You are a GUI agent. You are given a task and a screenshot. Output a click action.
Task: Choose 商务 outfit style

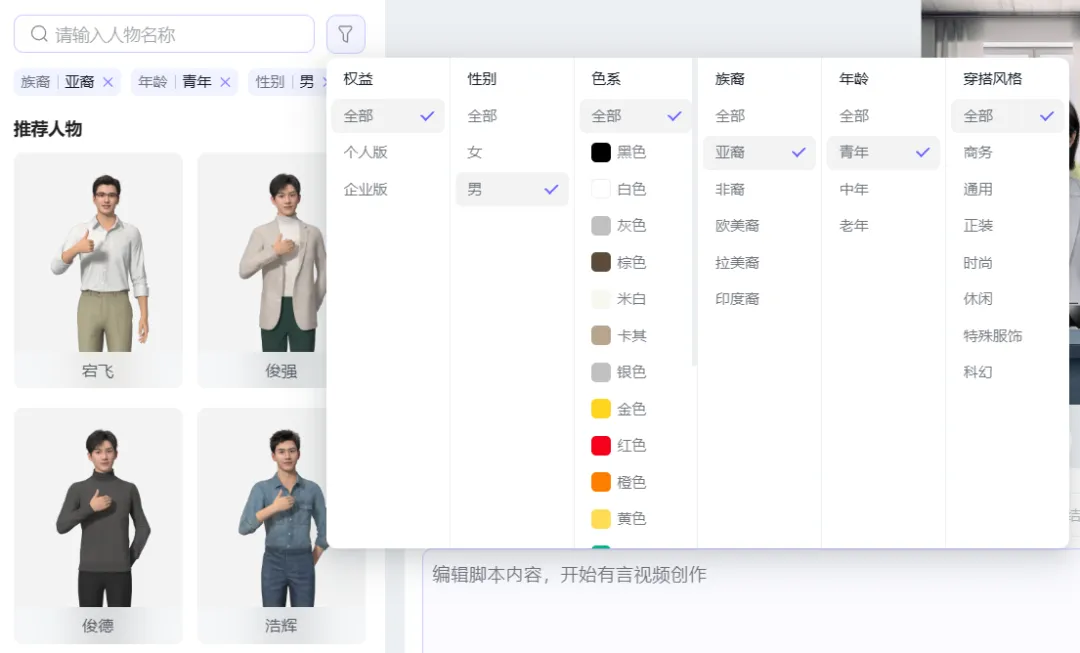[978, 153]
